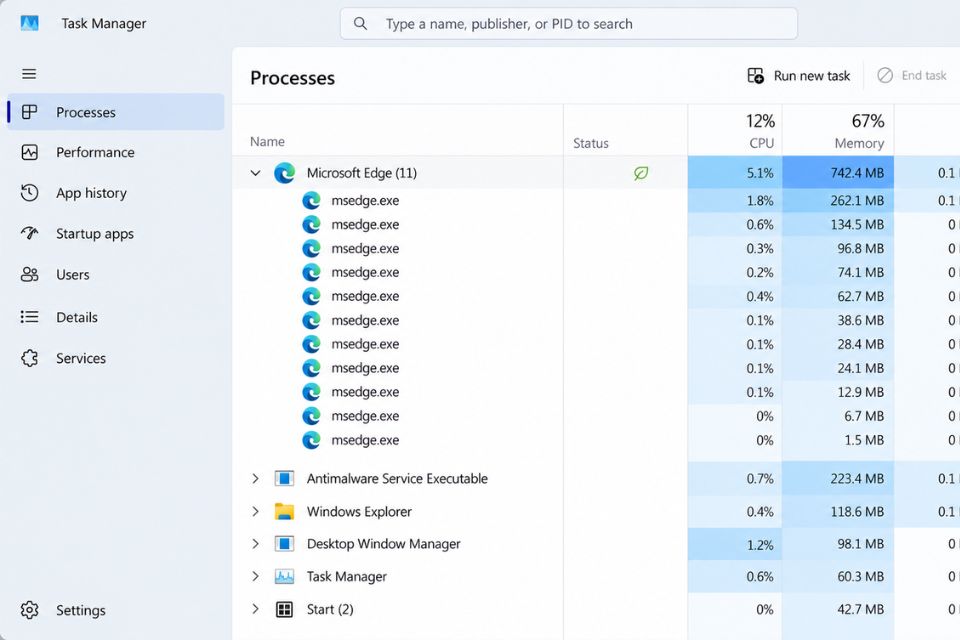Select the Microsoft Edge (11) row name

pyautogui.click(x=362, y=173)
